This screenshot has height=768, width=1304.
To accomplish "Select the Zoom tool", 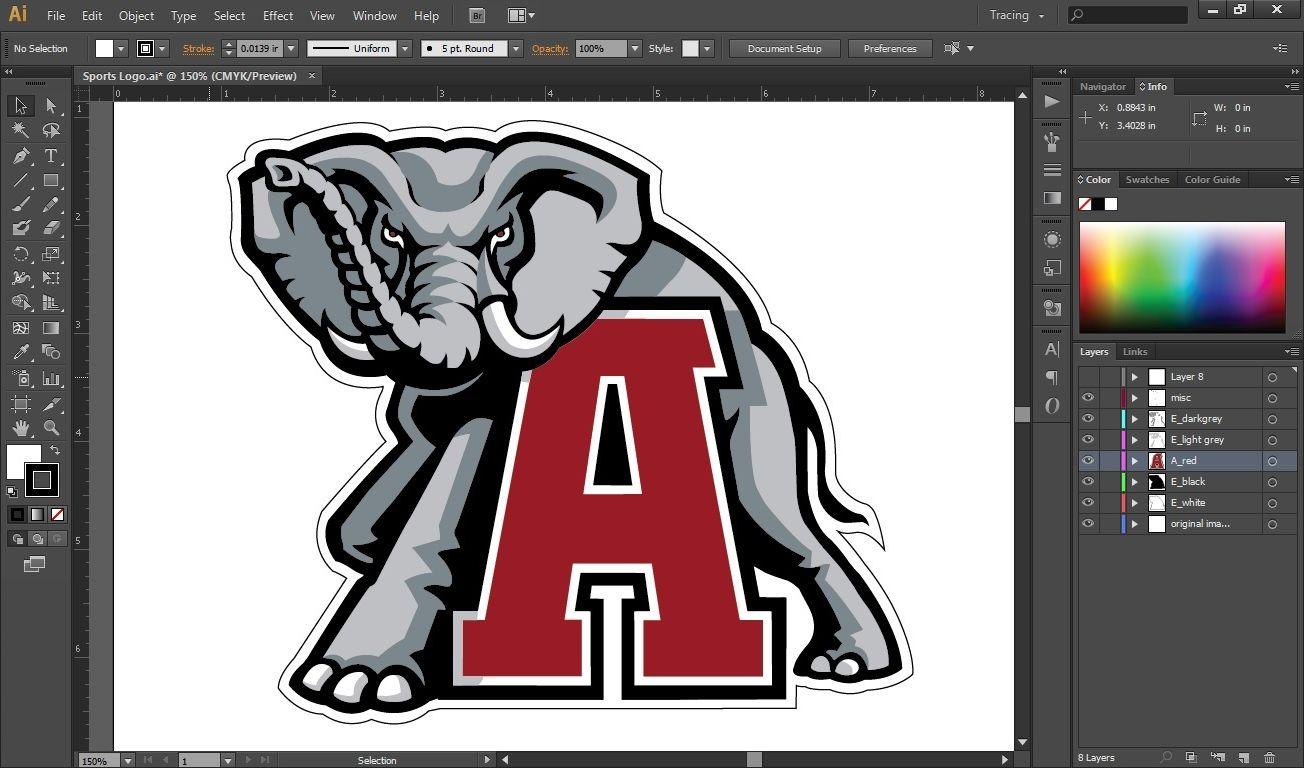I will [x=51, y=428].
